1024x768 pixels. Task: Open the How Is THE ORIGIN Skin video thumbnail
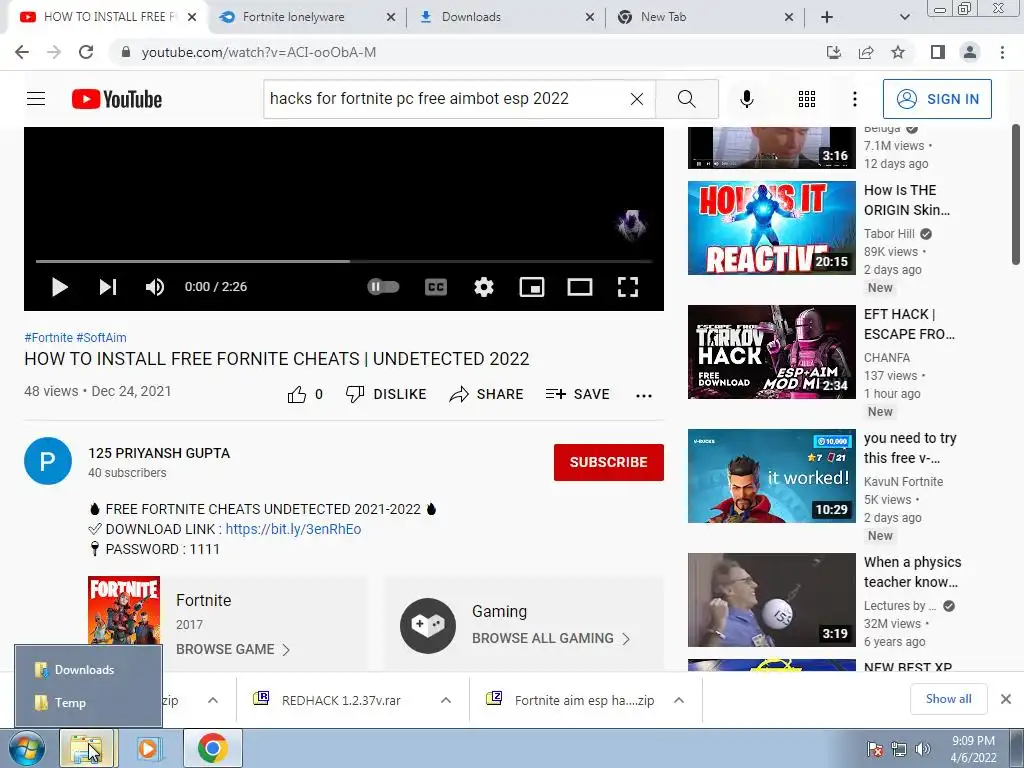[x=771, y=228]
